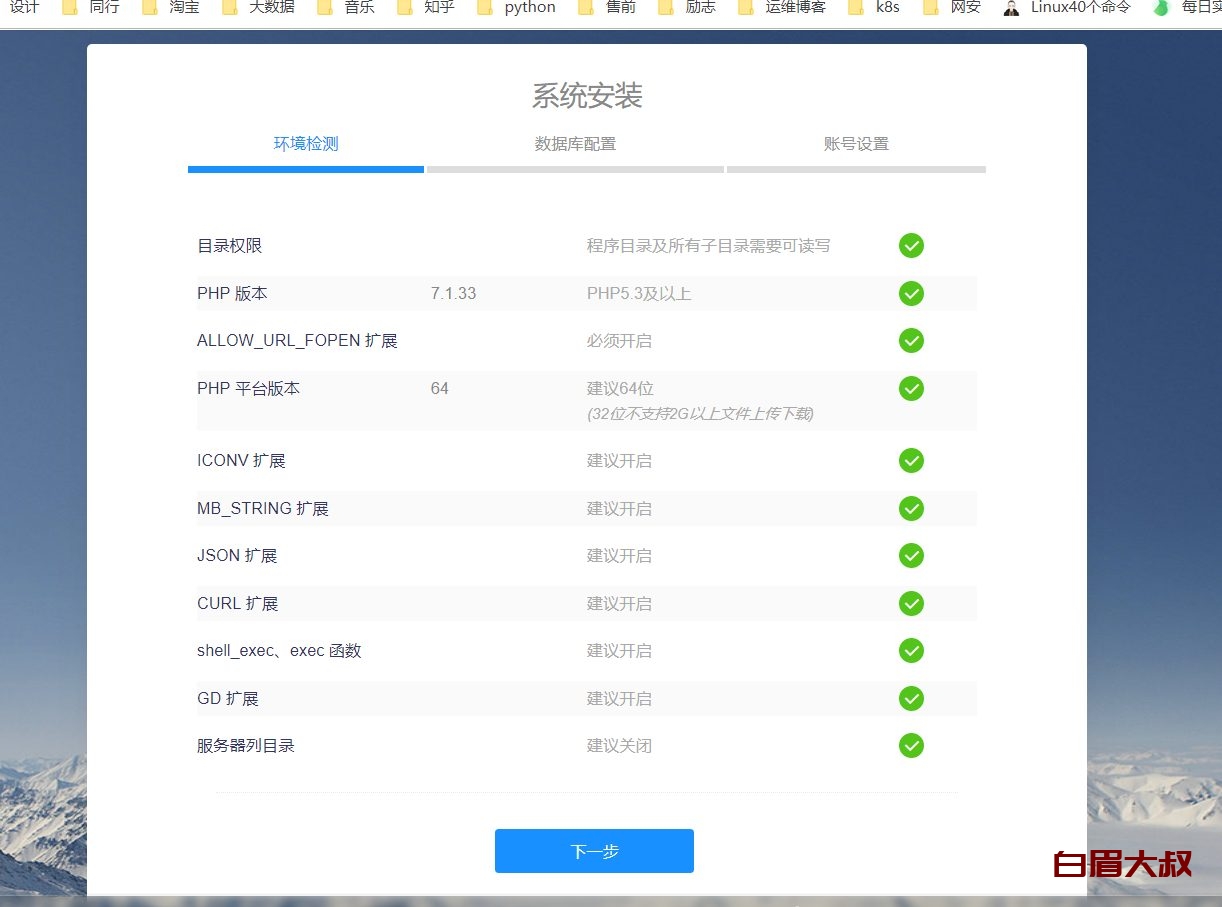This screenshot has width=1222, height=907.
Task: Click the shell_exec、exec 函数 label
Action: (x=279, y=651)
